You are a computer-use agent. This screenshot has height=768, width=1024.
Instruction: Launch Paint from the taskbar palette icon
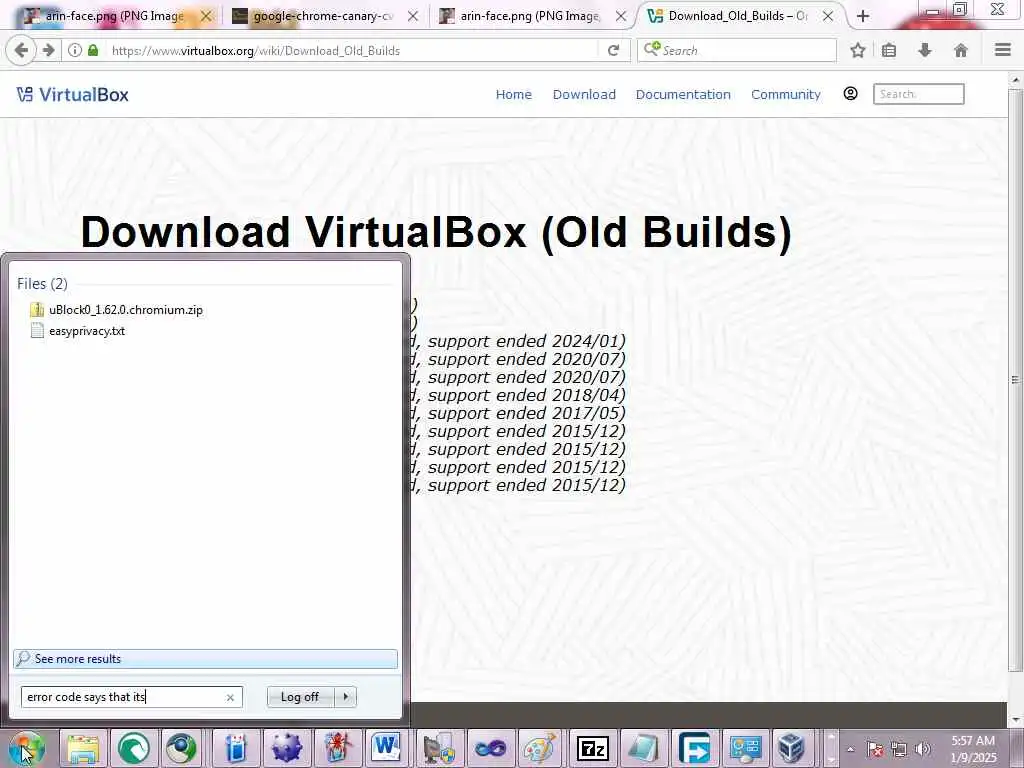[541, 748]
